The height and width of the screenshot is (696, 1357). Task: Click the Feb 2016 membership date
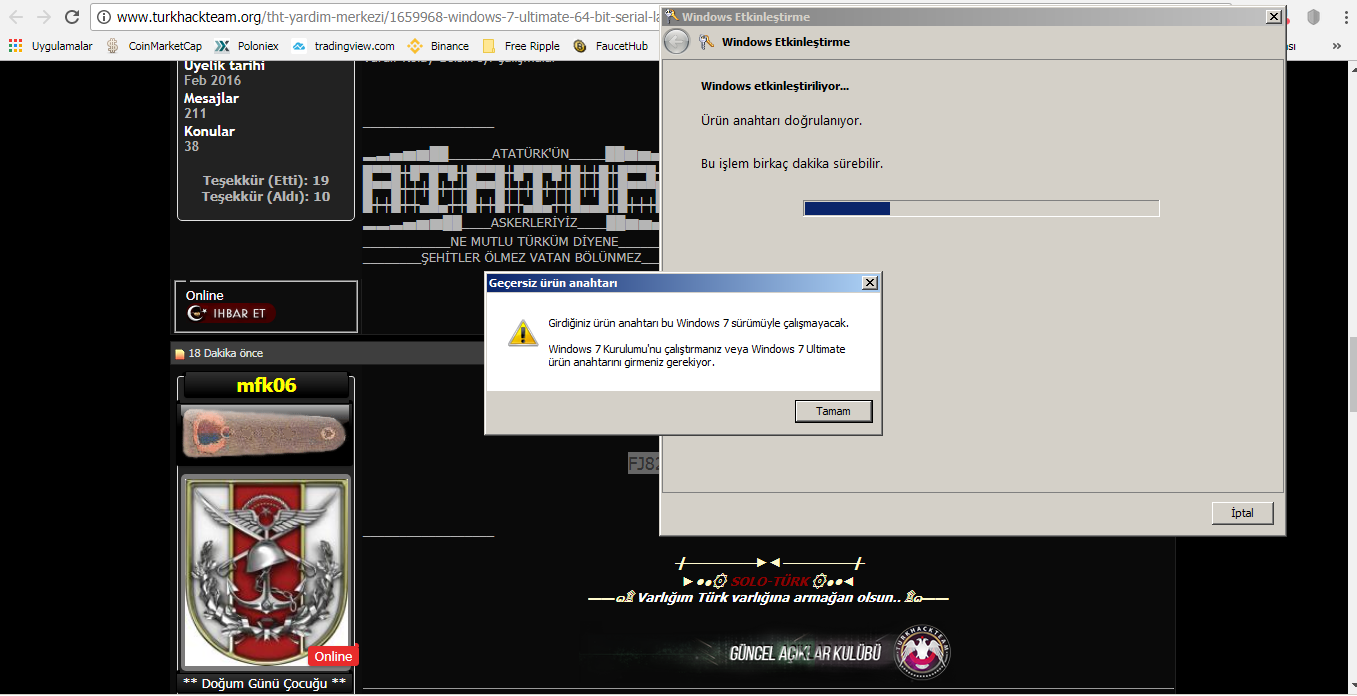pos(212,81)
